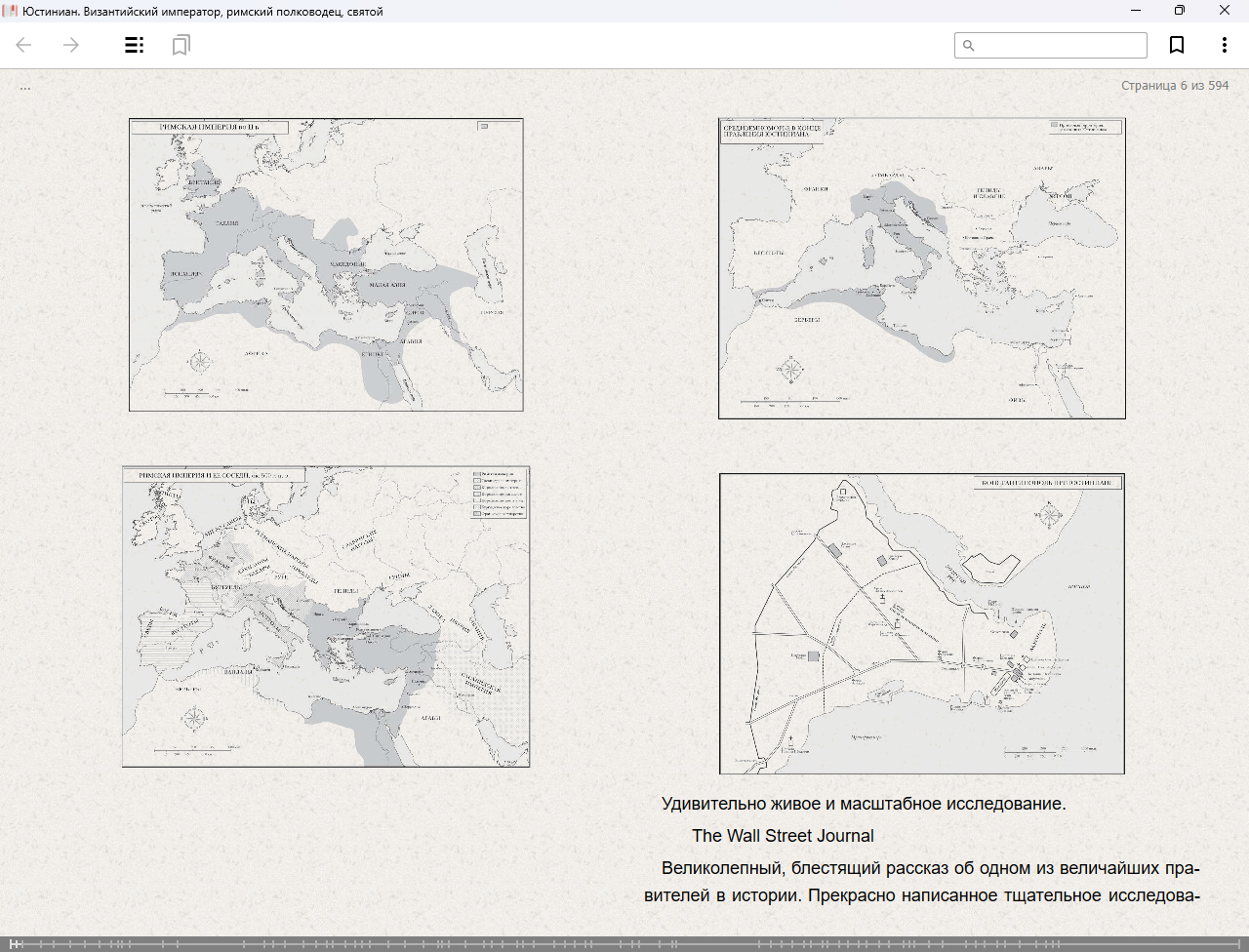The height and width of the screenshot is (952, 1249).
Task: Open the three-dot more options menu
Action: 1224,45
